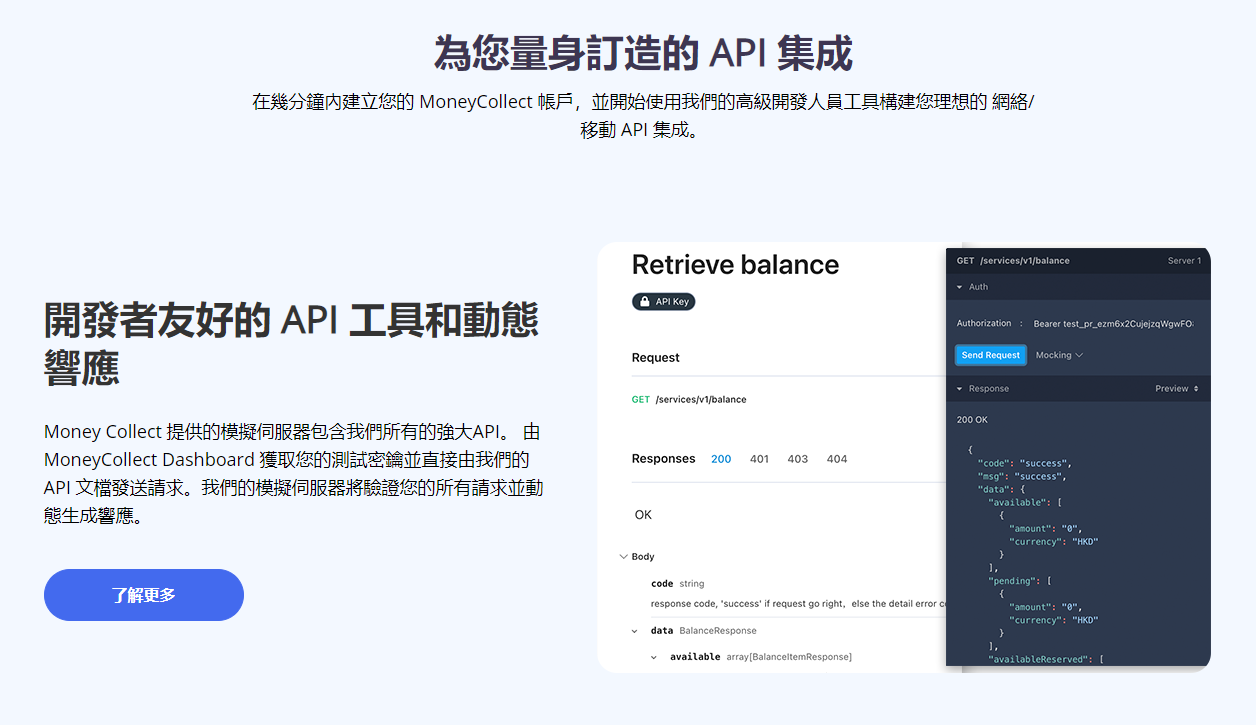
Task: Click the Retrieve balance heading
Action: pyautogui.click(x=735, y=265)
